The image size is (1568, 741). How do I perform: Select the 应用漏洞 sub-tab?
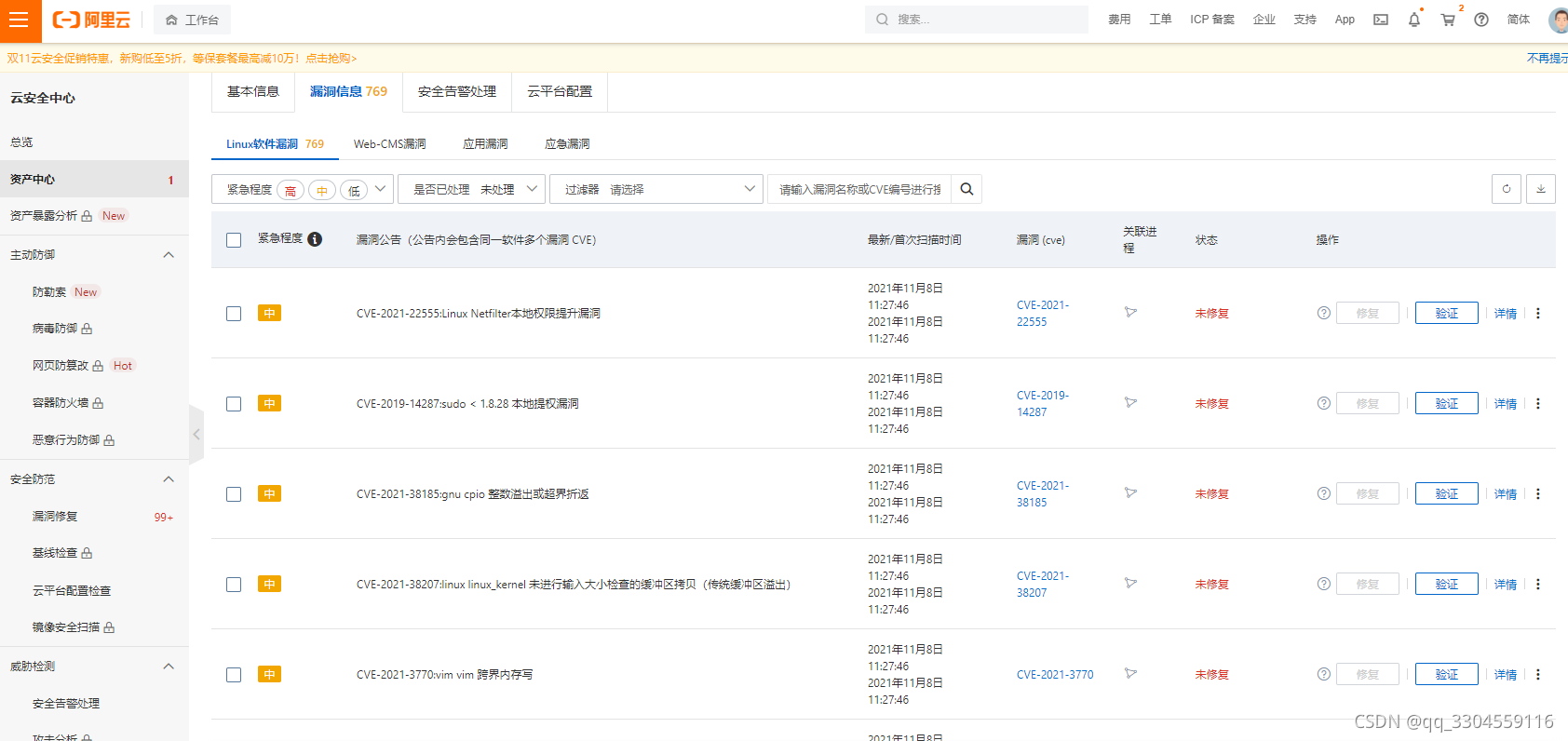point(485,143)
